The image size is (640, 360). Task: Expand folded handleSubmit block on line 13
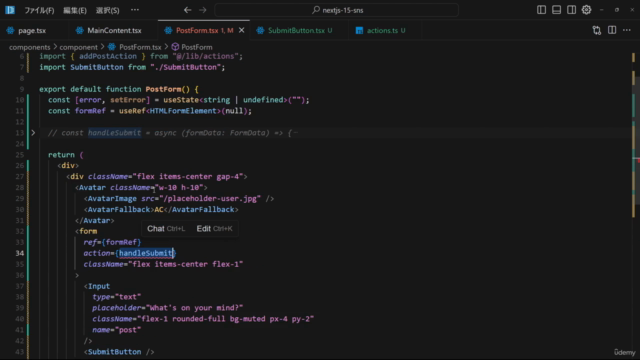click(33, 133)
